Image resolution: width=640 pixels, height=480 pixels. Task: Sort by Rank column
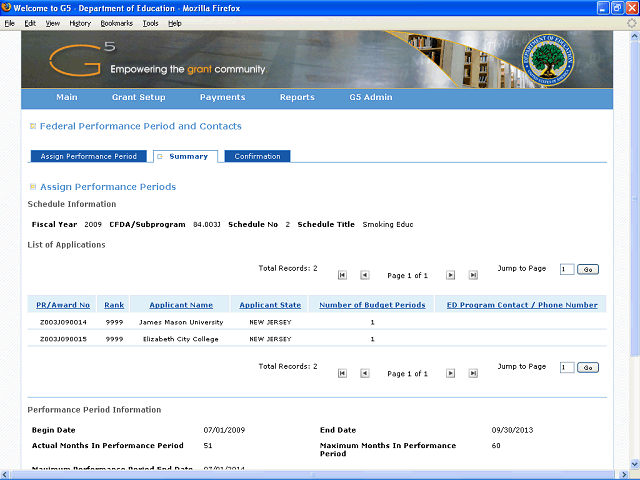pos(114,305)
